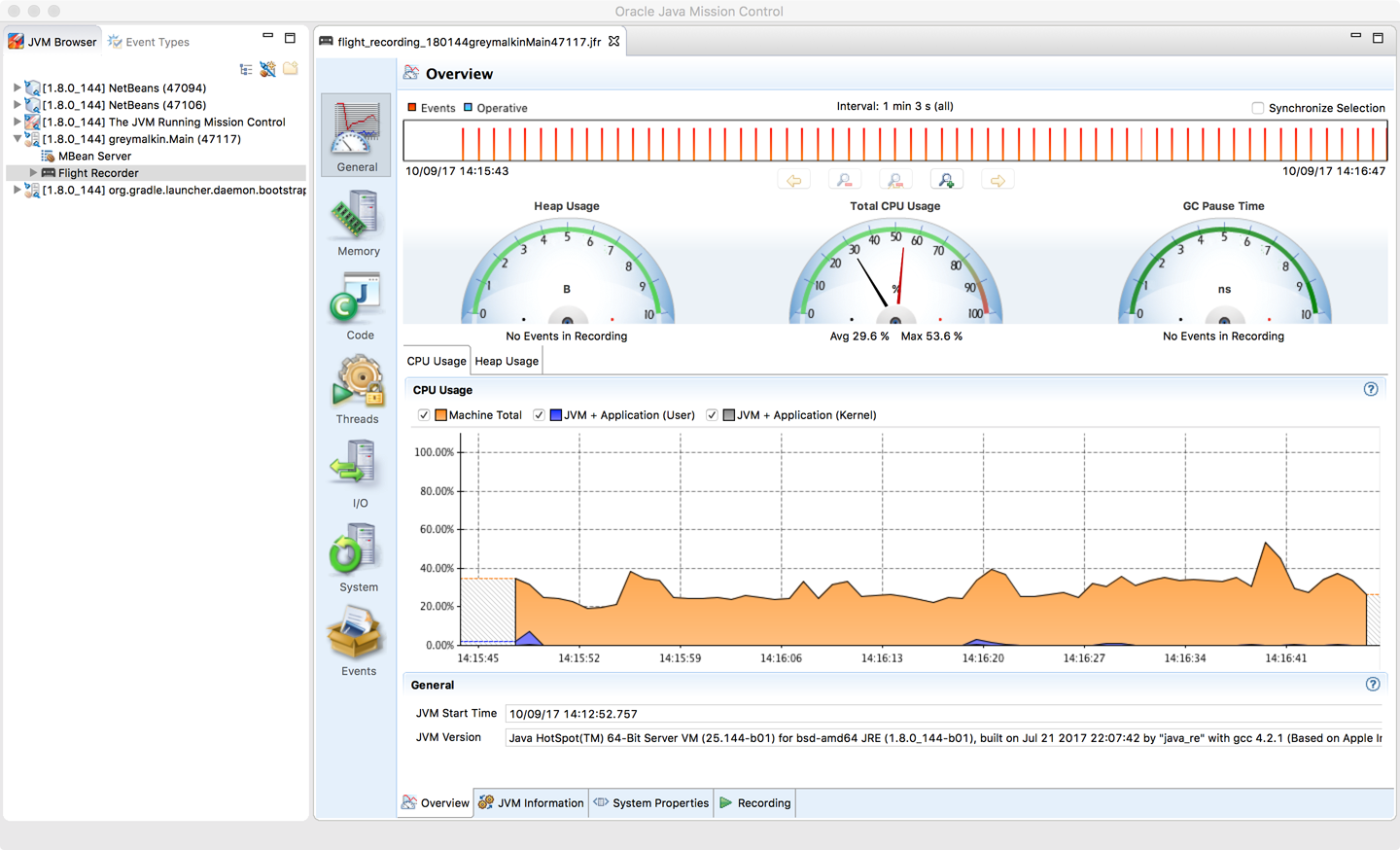The image size is (1400, 850).
Task: Open the Events tab group icon
Action: [x=357, y=641]
